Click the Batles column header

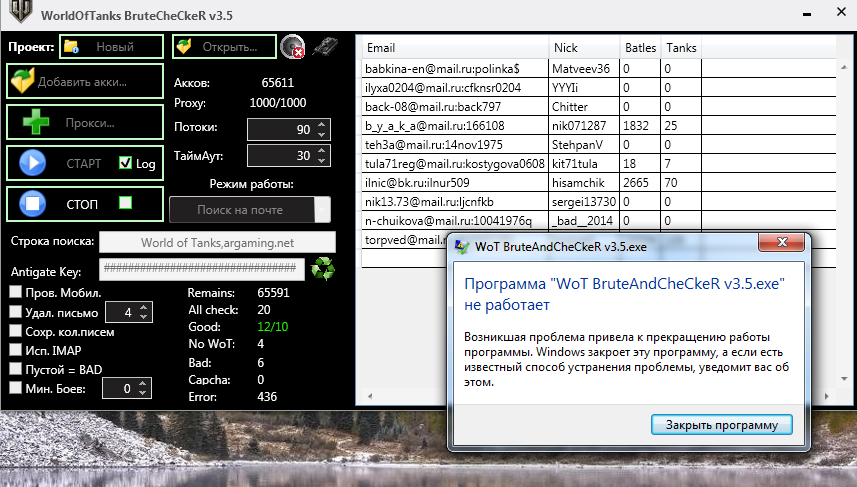click(x=641, y=48)
